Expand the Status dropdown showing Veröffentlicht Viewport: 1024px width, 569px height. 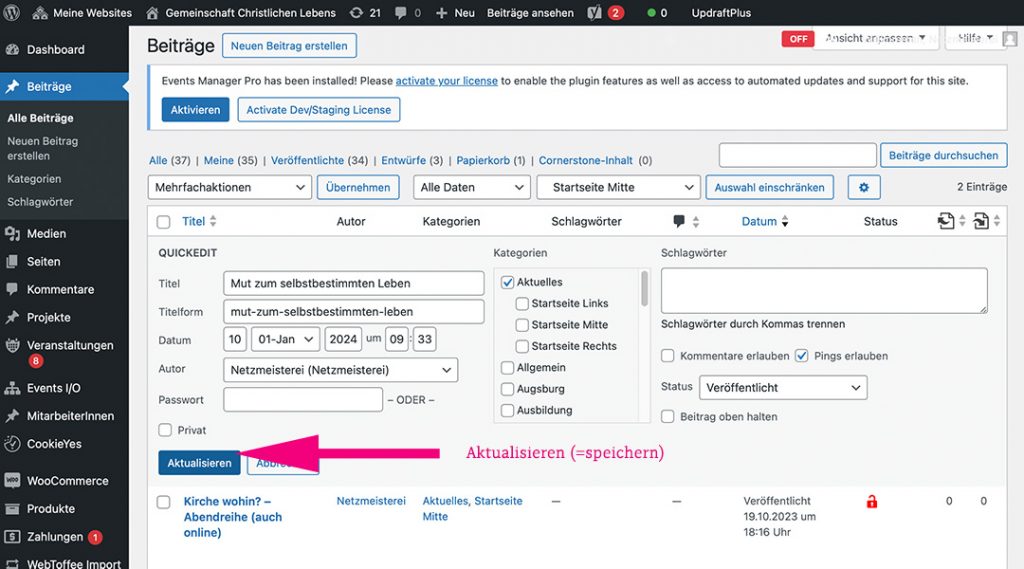pos(783,387)
